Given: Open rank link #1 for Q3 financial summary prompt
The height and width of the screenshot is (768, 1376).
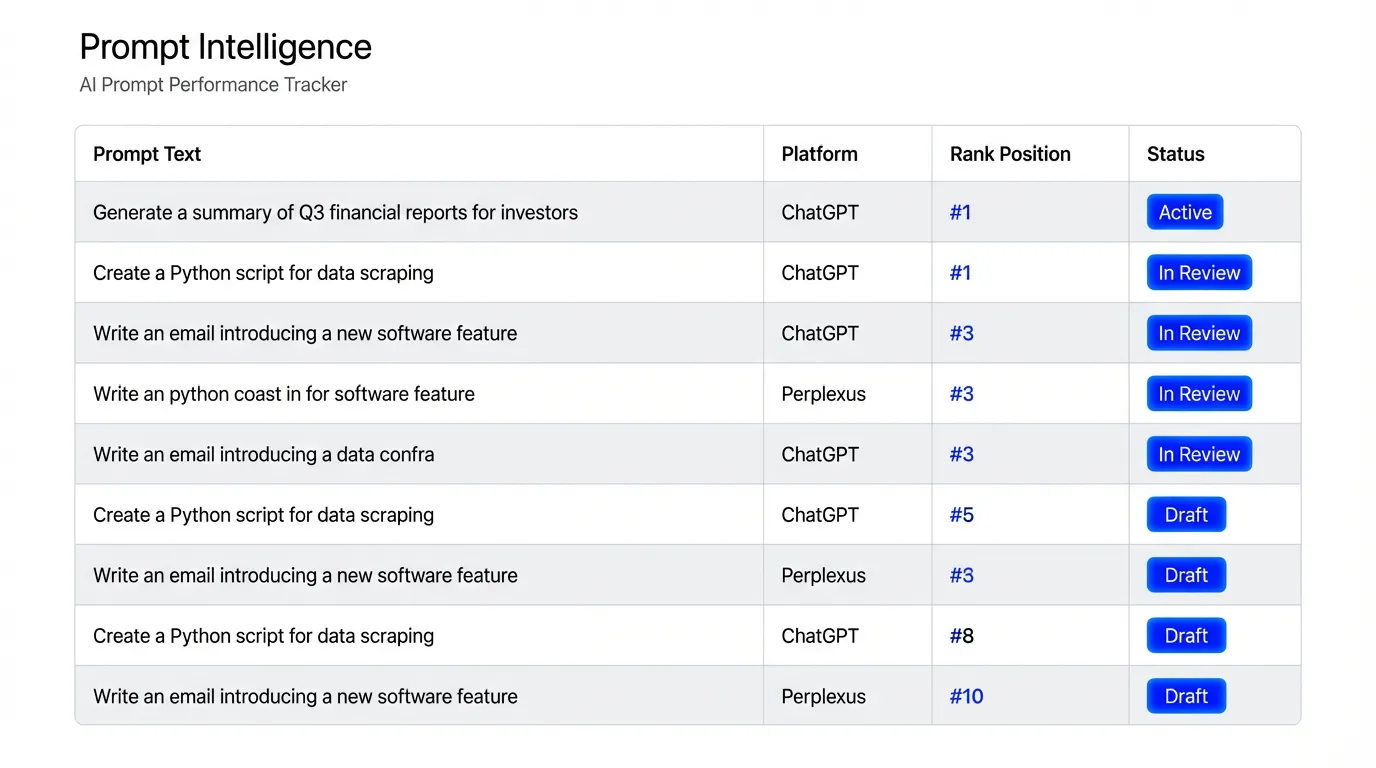Looking at the screenshot, I should pyautogui.click(x=960, y=212).
